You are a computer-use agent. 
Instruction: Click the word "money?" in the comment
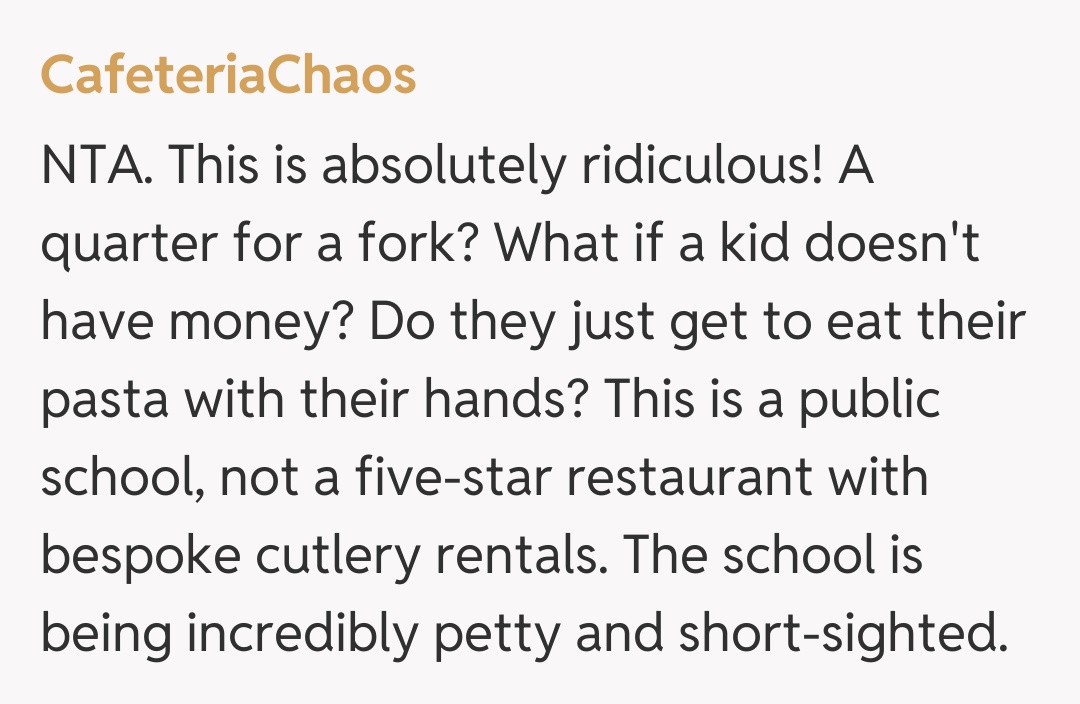tap(245, 322)
